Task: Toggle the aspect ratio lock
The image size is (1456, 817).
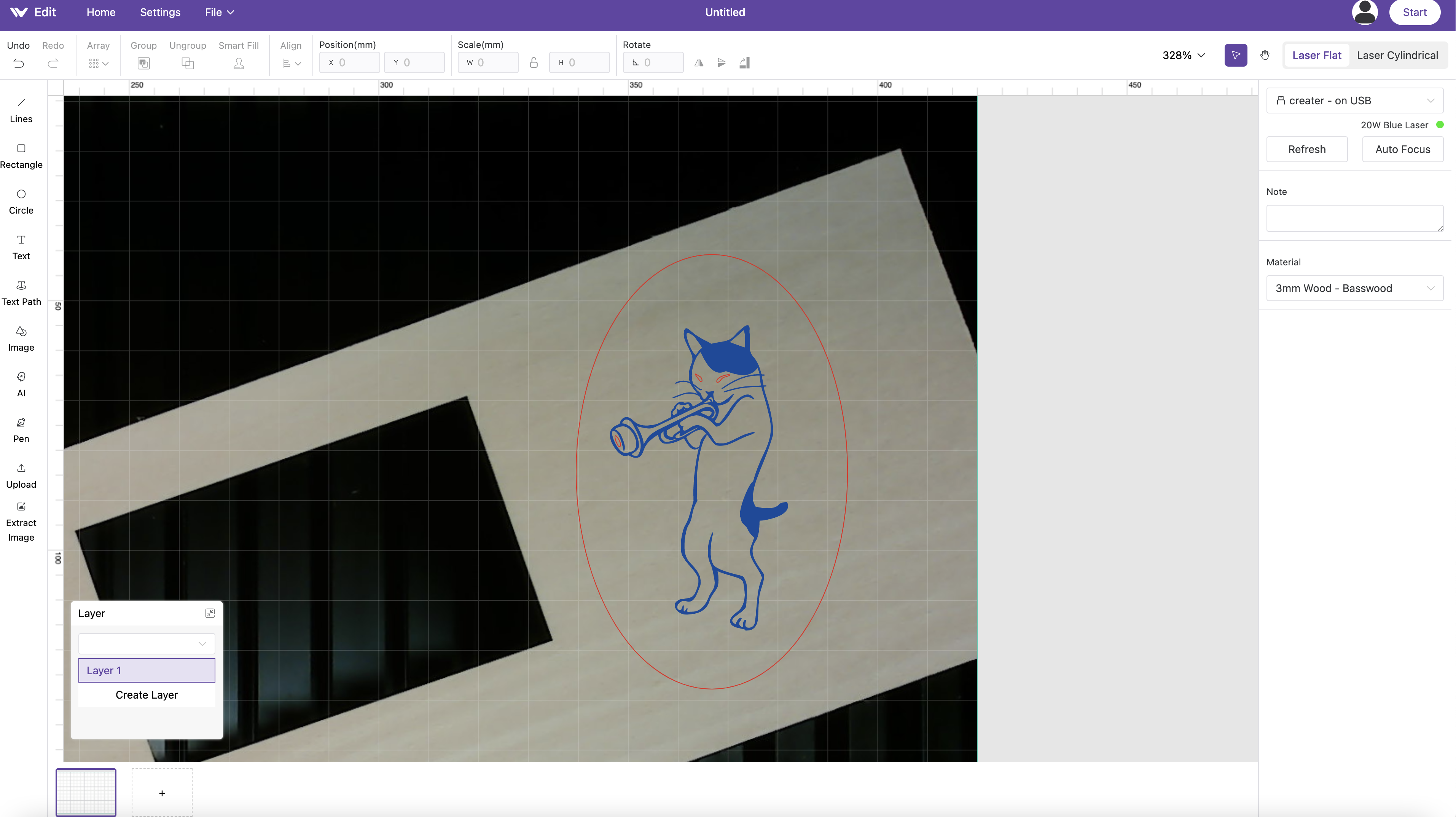Action: [534, 63]
